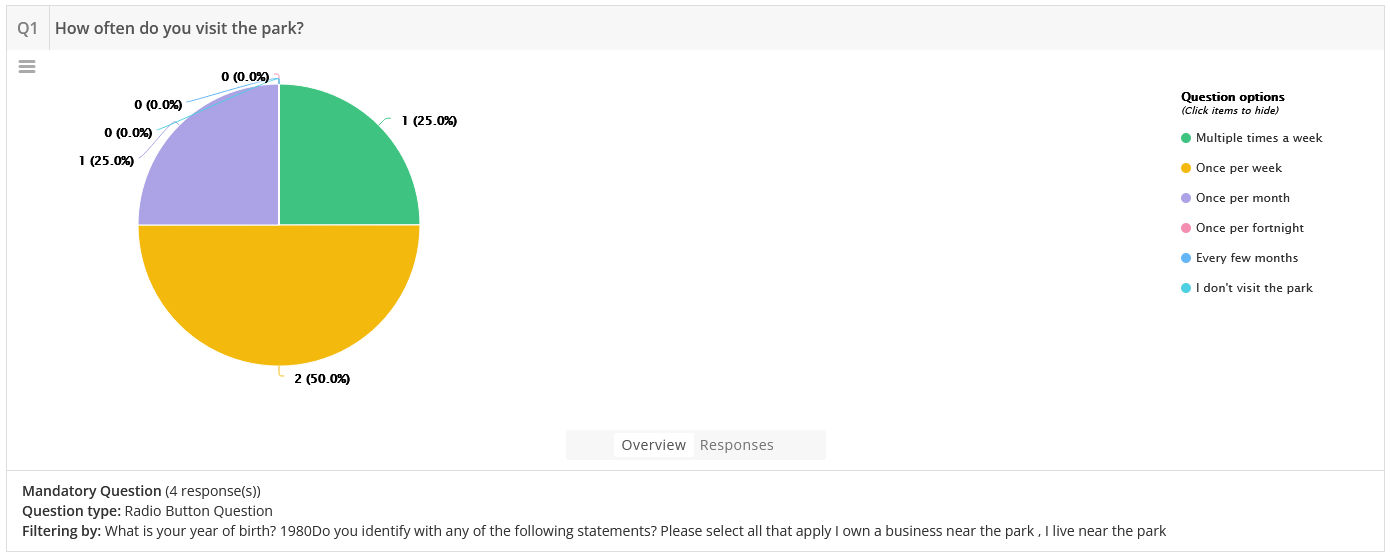The image size is (1390, 557).
Task: Click the blue Every few months legend dot
Action: 1186,258
